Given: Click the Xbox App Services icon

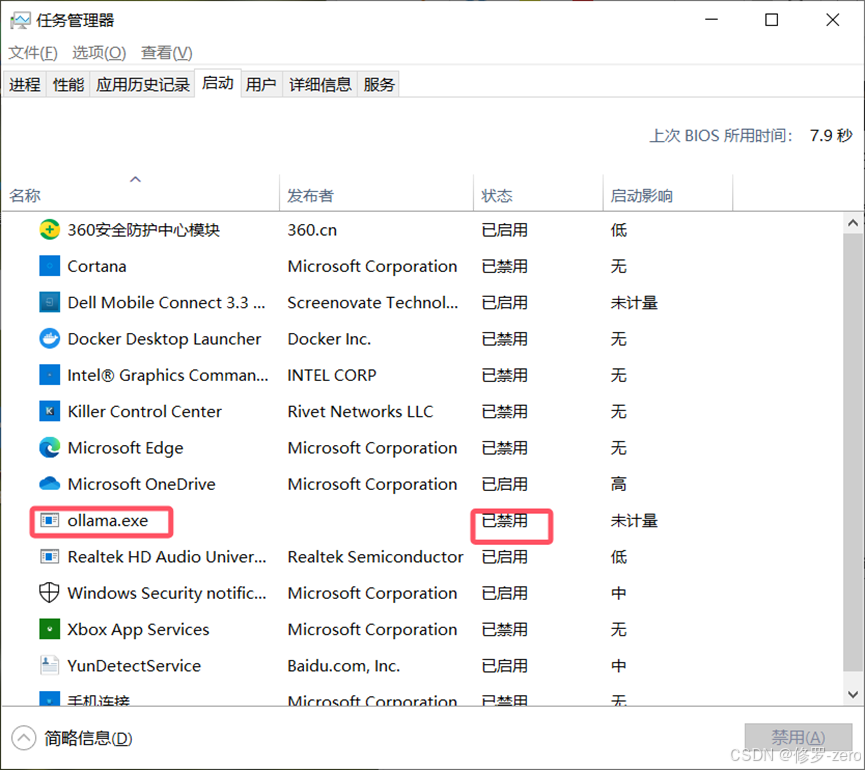Looking at the screenshot, I should (50, 629).
